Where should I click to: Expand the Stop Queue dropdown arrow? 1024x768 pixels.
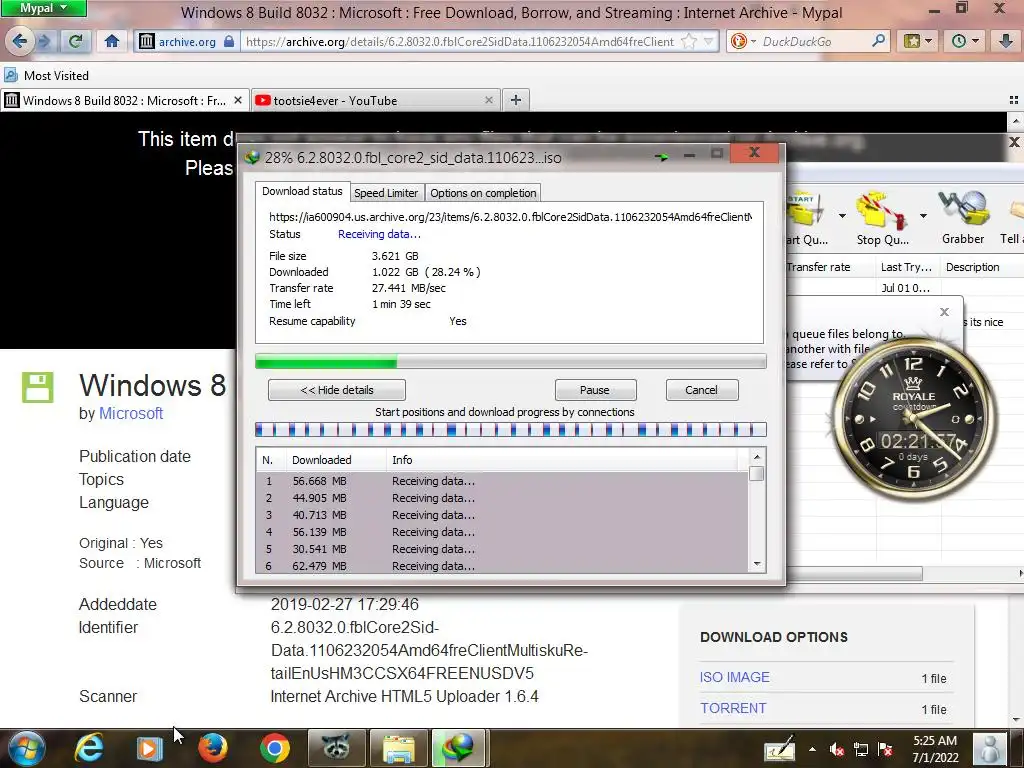pos(923,216)
